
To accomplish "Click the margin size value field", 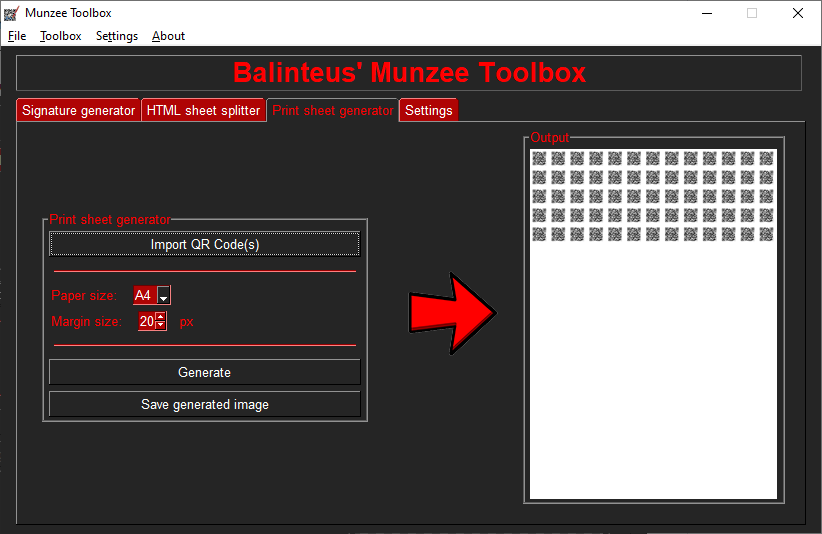I will click(x=147, y=321).
